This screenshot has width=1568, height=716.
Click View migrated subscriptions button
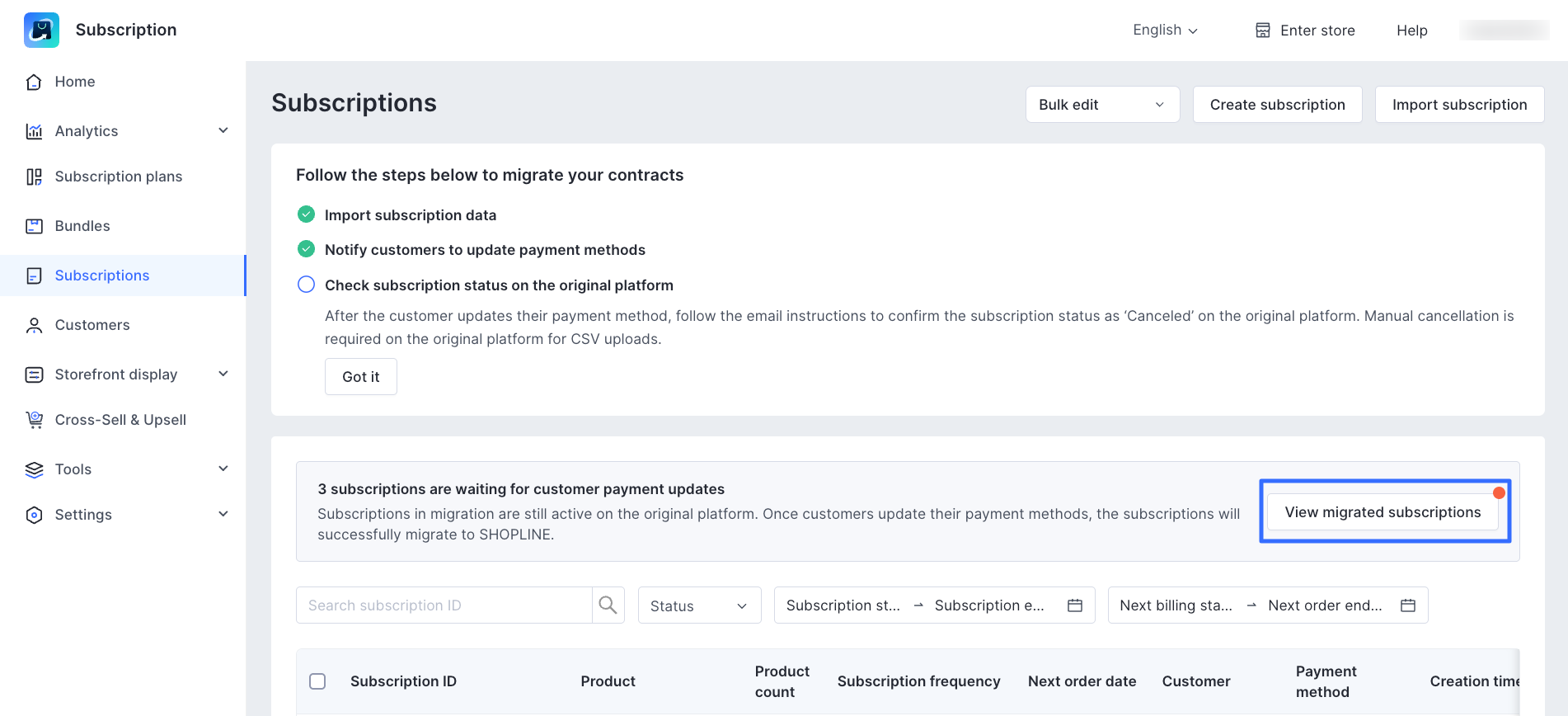point(1383,512)
